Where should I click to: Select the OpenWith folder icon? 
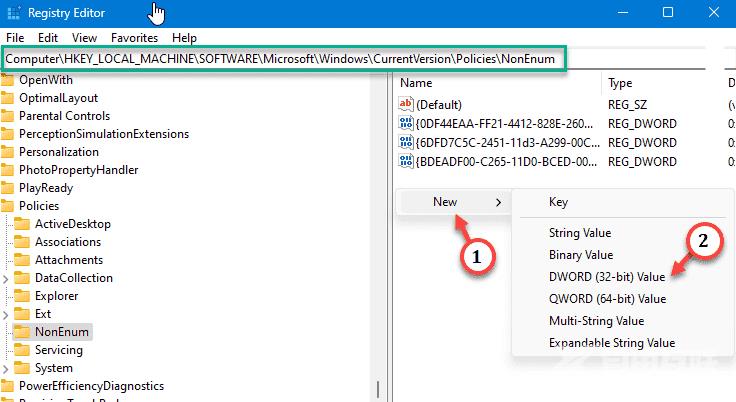7,80
